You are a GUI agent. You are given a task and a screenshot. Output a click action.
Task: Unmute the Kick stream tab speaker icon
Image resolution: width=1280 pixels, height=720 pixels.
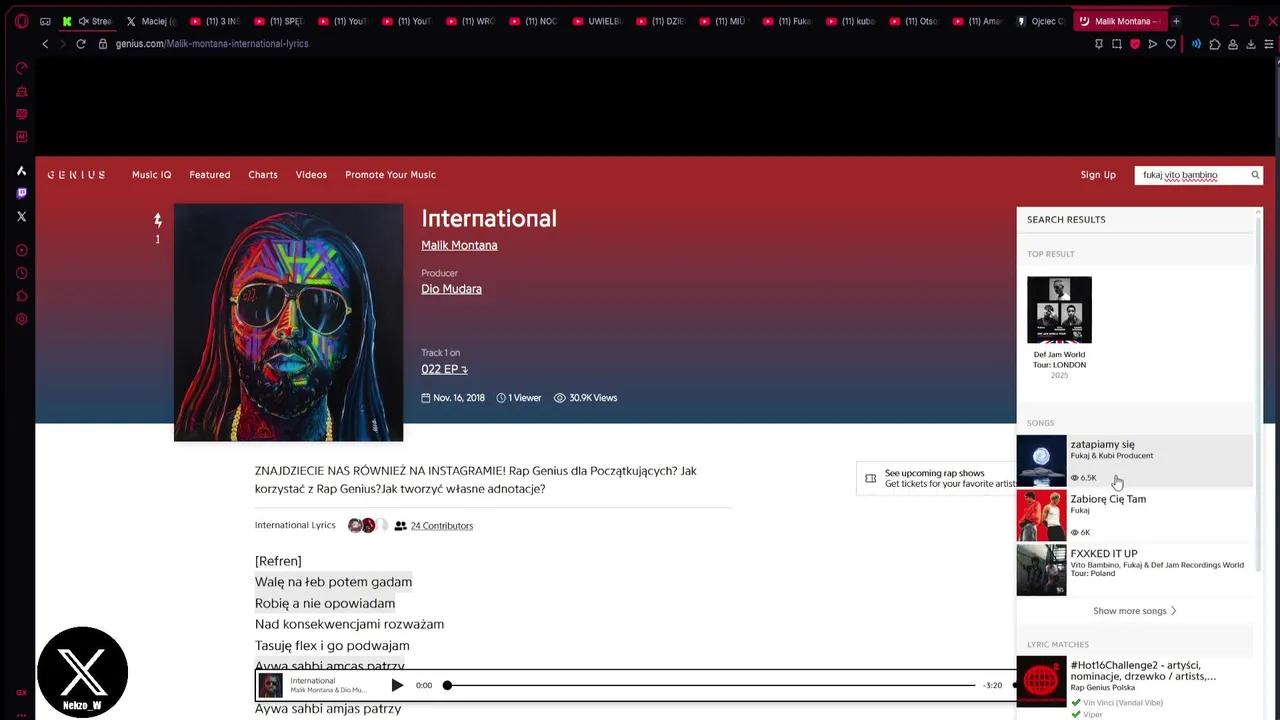point(83,21)
